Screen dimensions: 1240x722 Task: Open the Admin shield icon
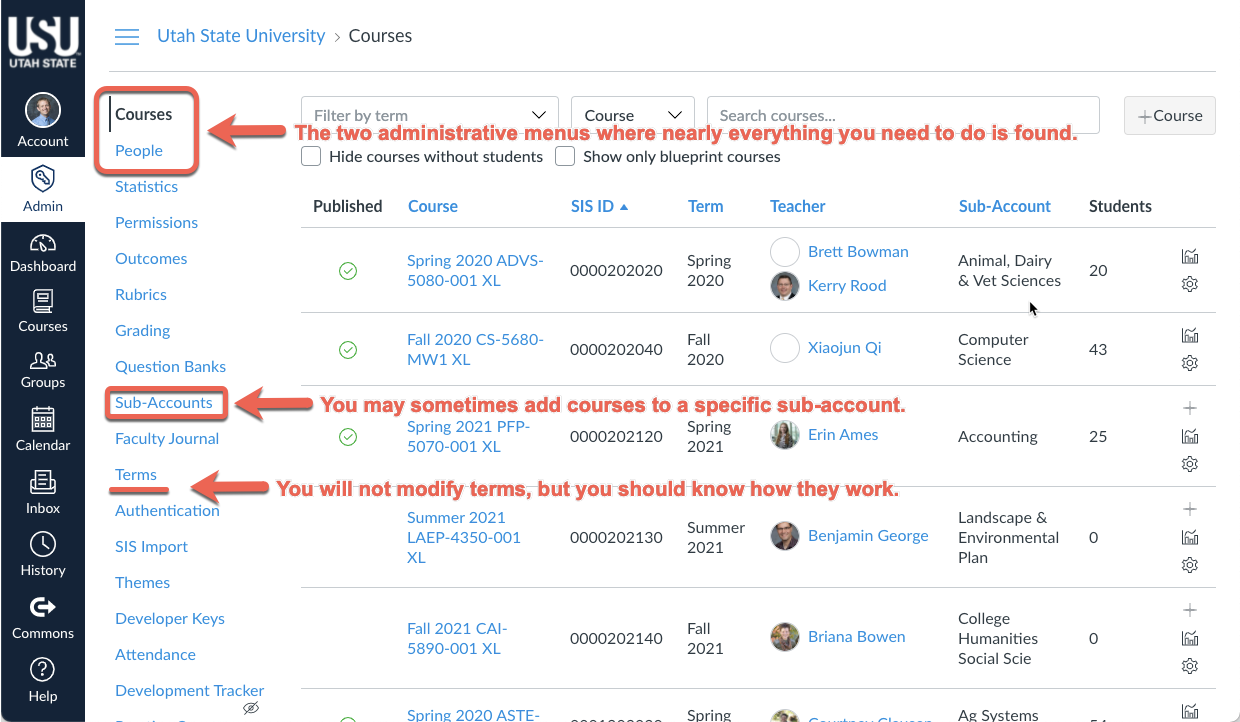43,179
